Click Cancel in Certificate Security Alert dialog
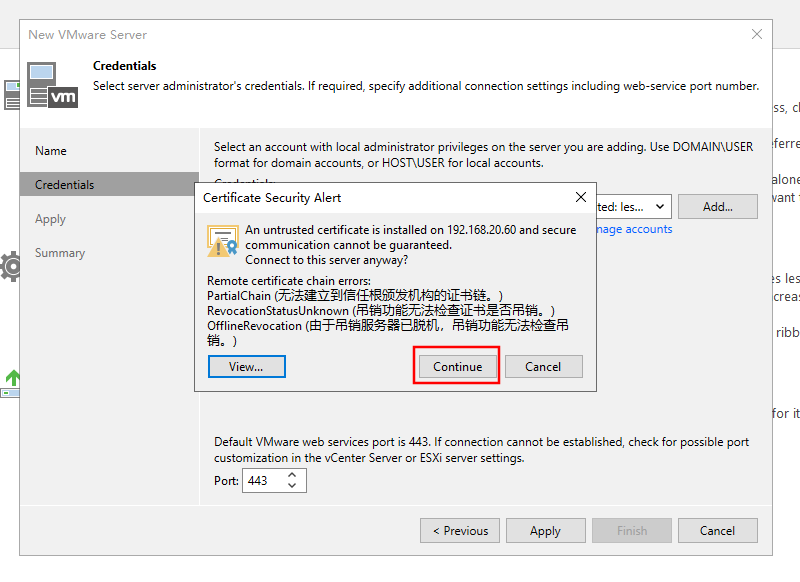The image size is (800, 582). click(x=543, y=367)
